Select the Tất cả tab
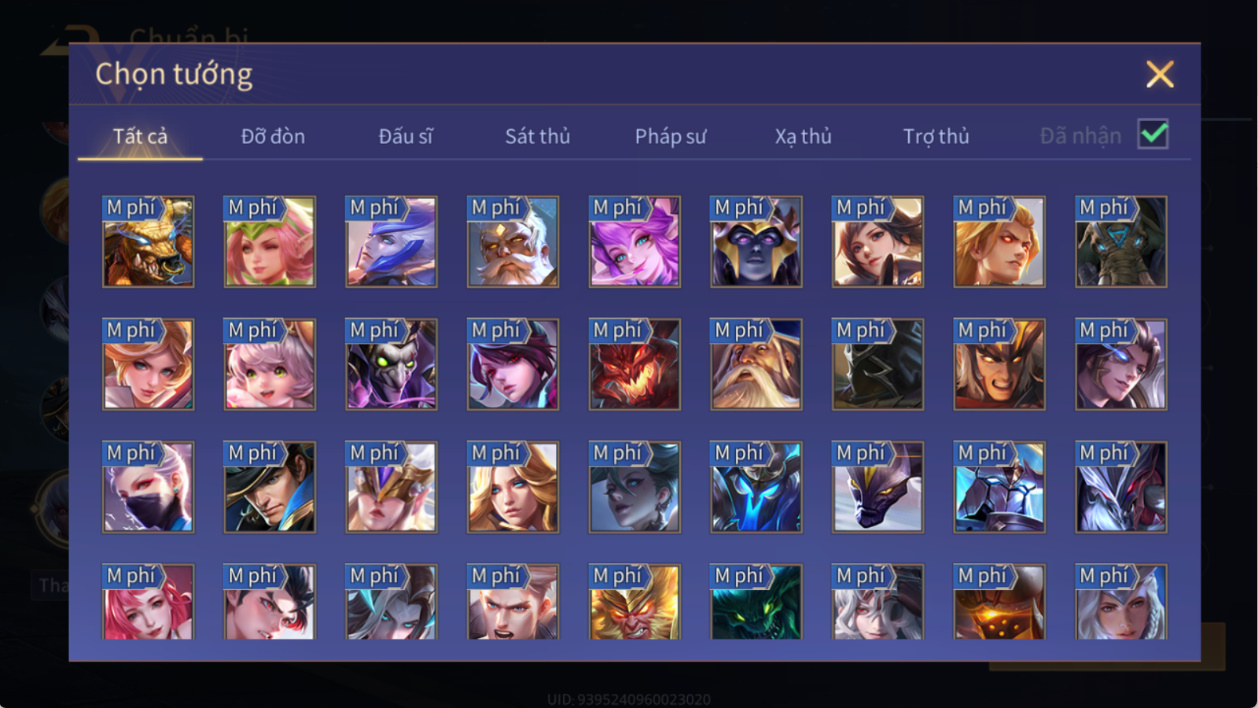This screenshot has height=708, width=1258. point(140,136)
